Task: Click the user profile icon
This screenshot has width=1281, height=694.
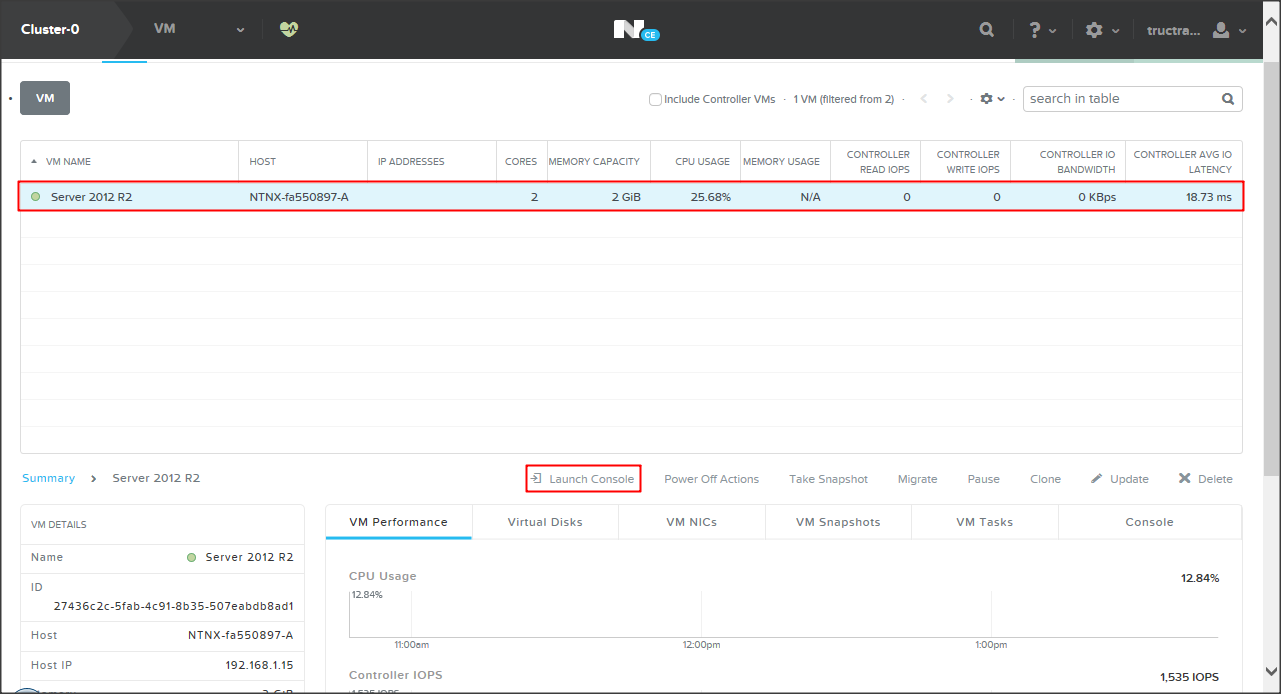Action: (x=1221, y=30)
